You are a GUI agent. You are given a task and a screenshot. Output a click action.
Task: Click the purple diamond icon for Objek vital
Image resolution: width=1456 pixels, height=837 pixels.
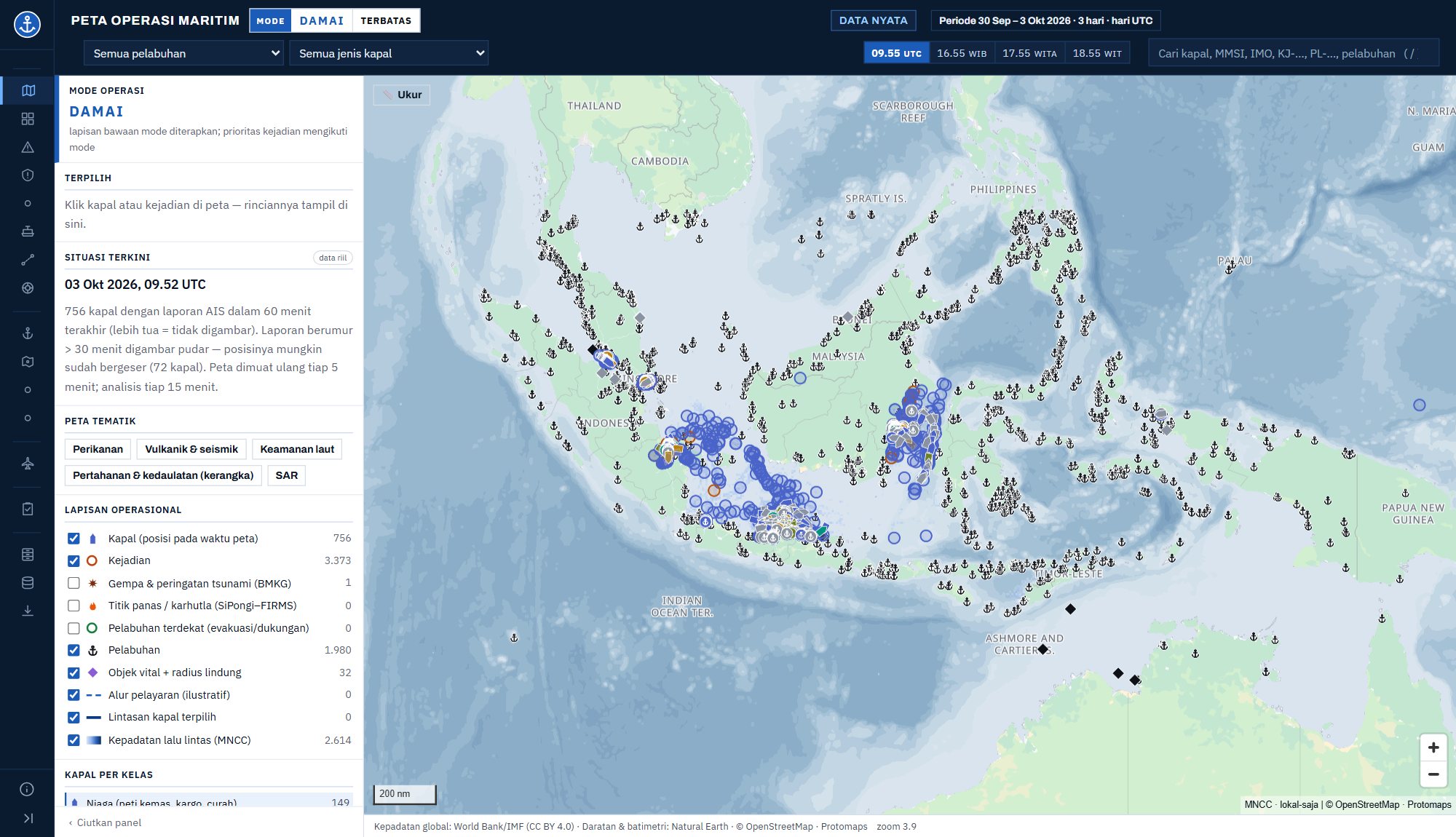point(92,673)
